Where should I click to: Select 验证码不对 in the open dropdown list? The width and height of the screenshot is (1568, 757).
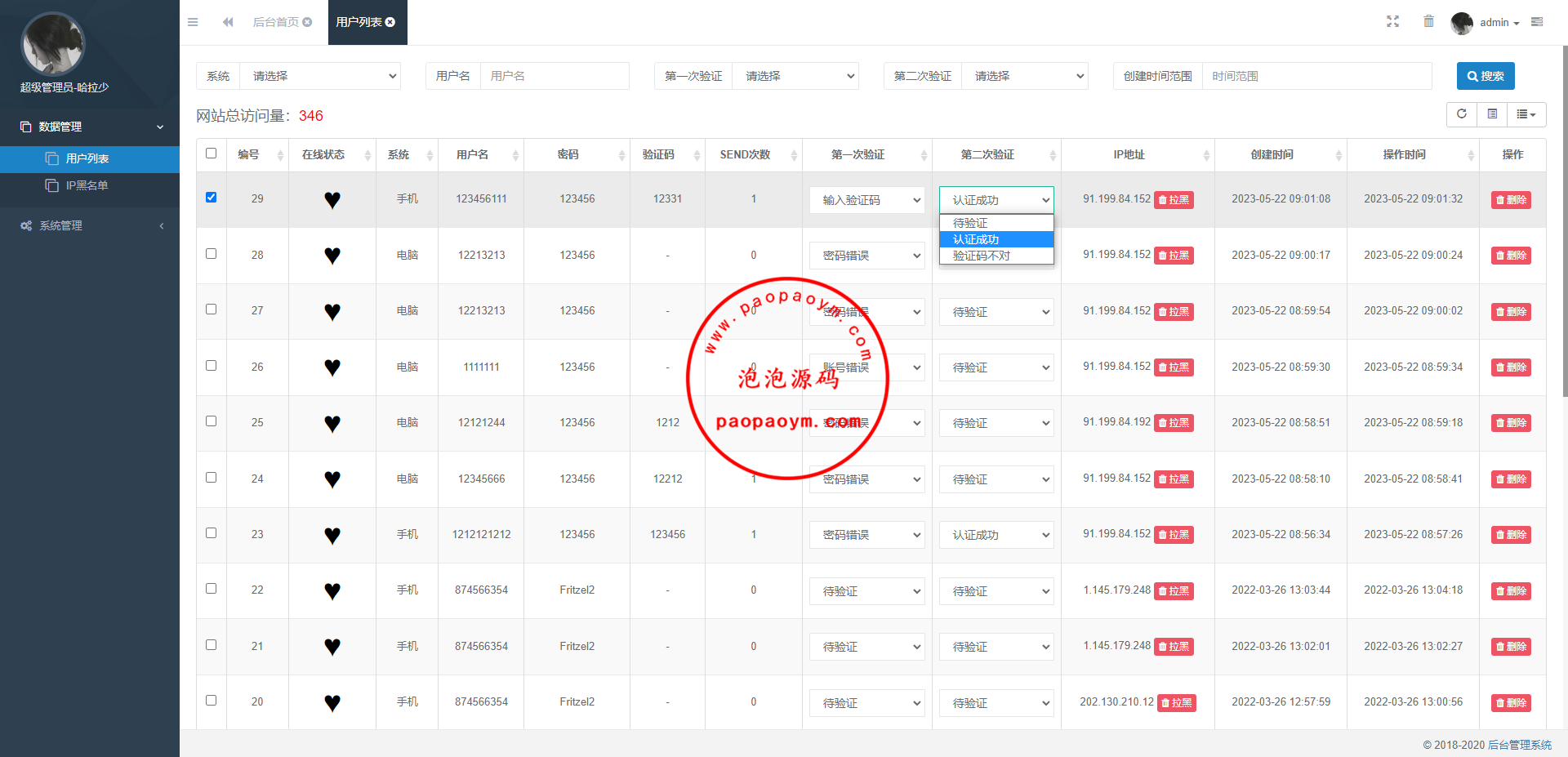[x=982, y=256]
